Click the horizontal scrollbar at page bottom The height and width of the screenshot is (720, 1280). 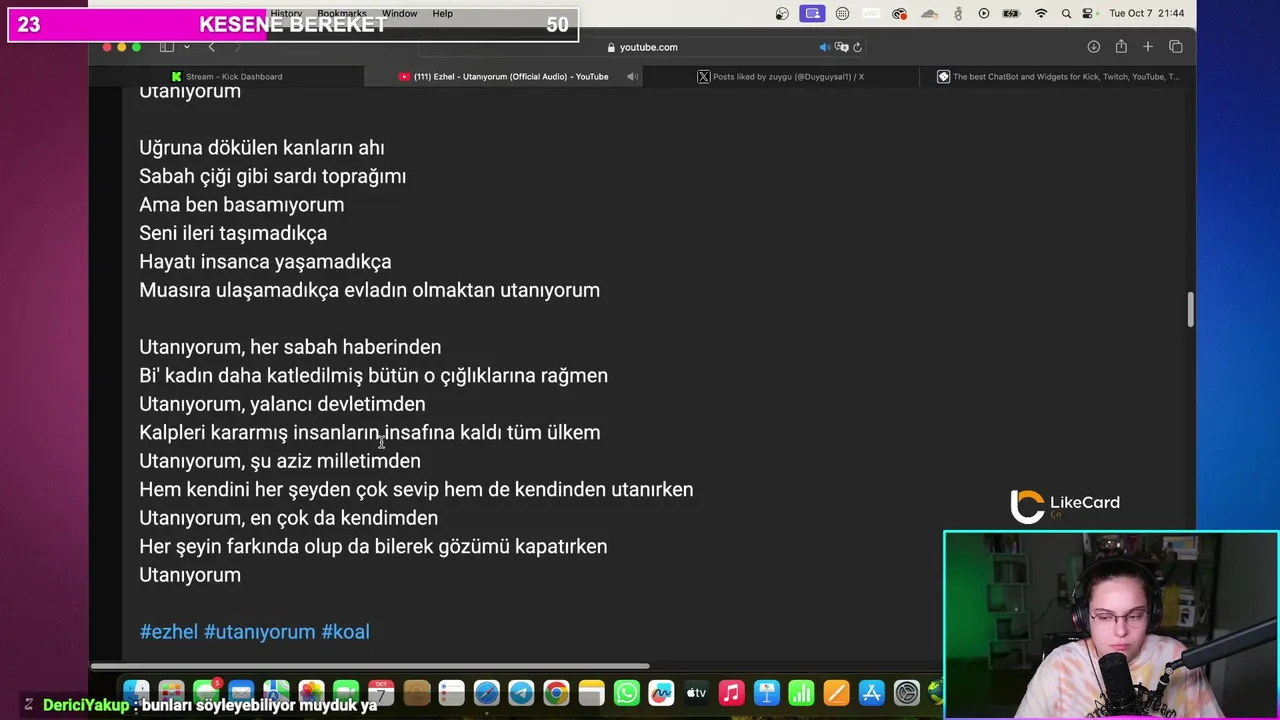[370, 666]
